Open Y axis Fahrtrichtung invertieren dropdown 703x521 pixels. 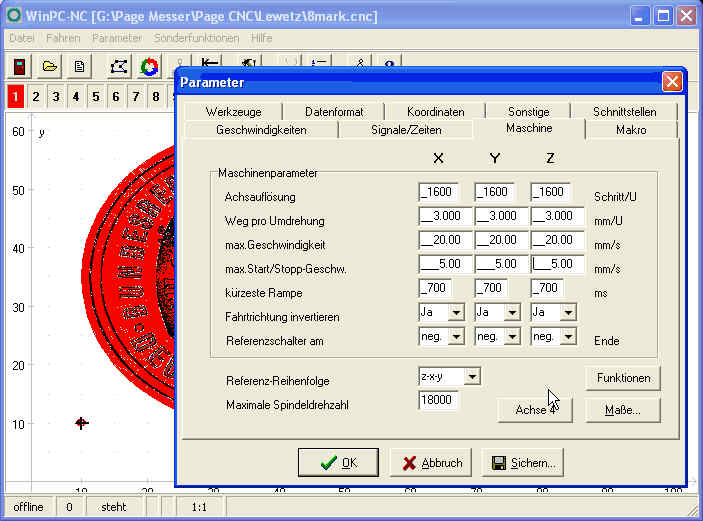click(x=513, y=313)
